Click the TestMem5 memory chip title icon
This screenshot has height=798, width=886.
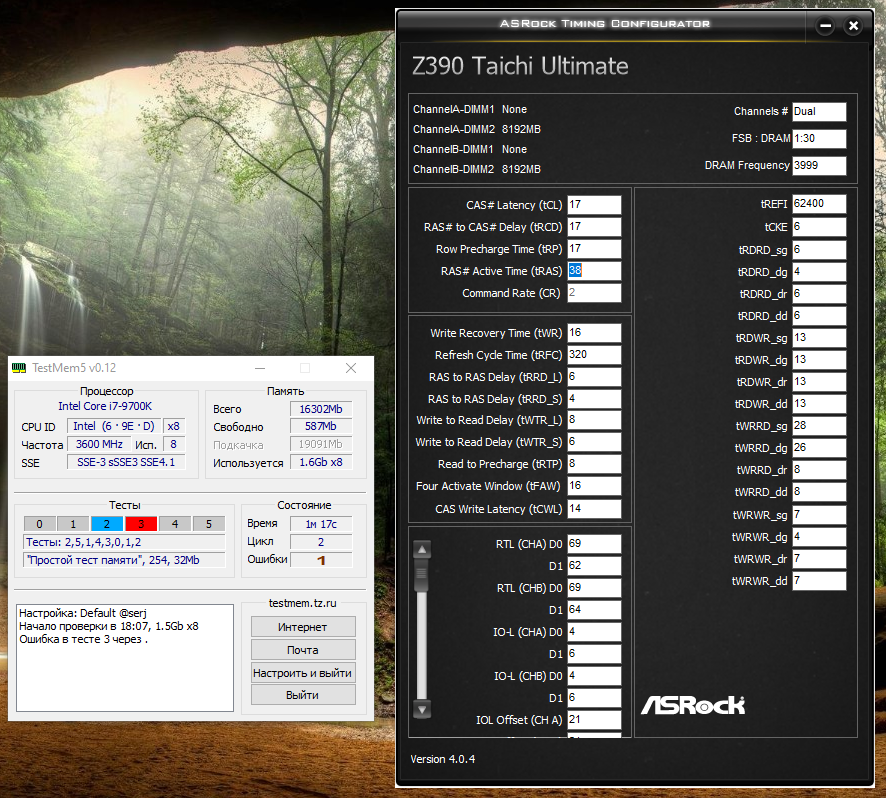pyautogui.click(x=19, y=368)
